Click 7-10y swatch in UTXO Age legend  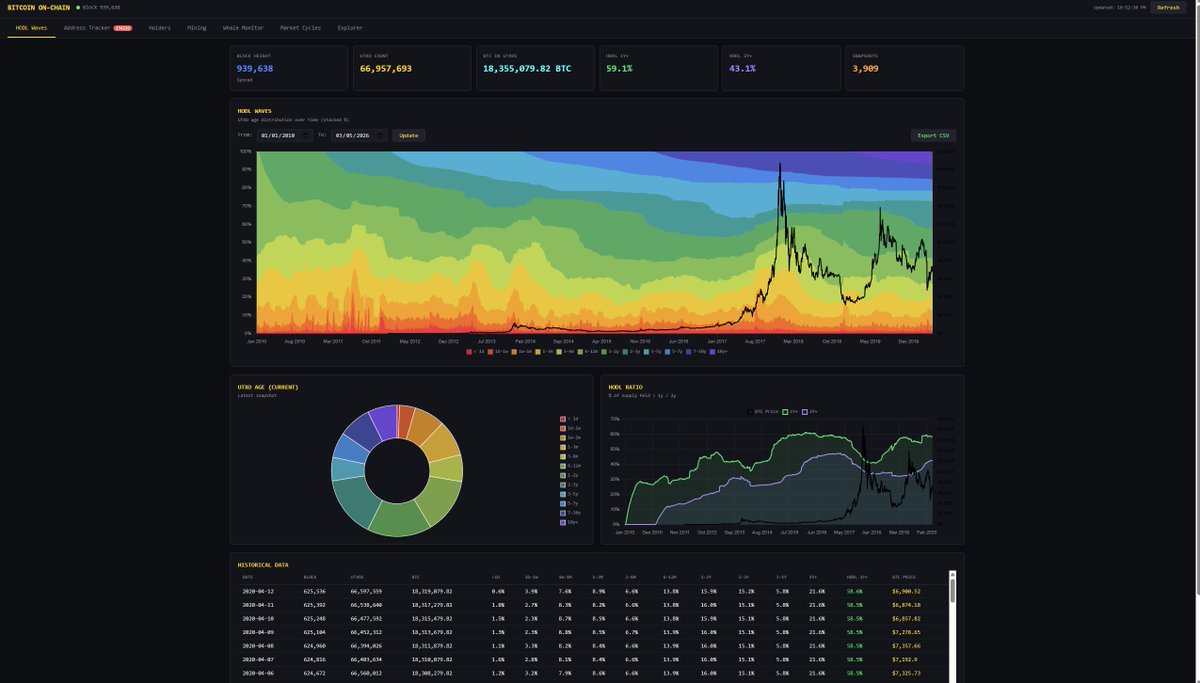point(563,513)
